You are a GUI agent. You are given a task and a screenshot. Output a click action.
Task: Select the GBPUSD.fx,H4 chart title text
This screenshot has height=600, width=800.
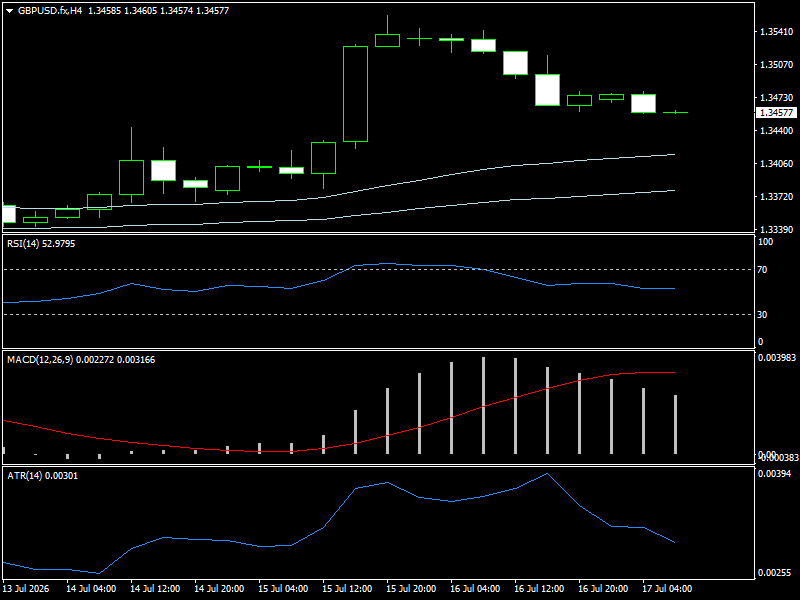point(50,11)
